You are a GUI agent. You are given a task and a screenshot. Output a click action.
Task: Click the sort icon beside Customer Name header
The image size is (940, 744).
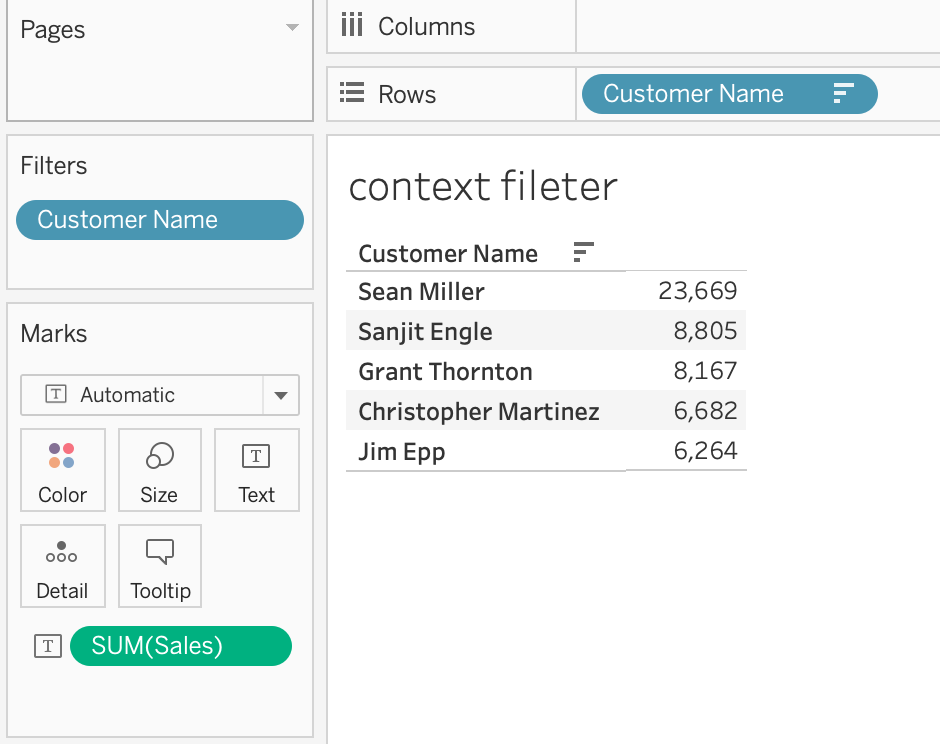tap(583, 252)
